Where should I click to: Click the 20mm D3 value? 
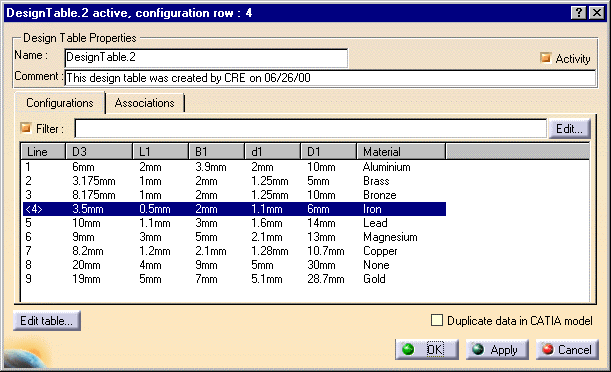(87, 265)
